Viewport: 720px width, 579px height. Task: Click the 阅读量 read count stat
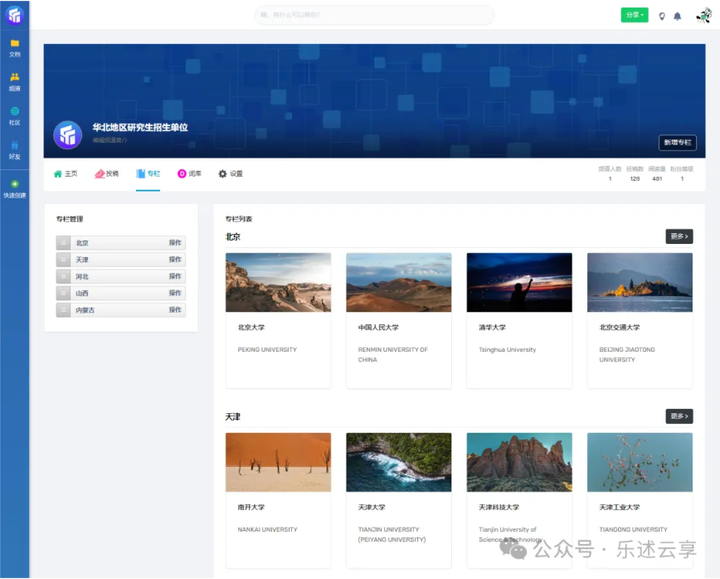657,174
